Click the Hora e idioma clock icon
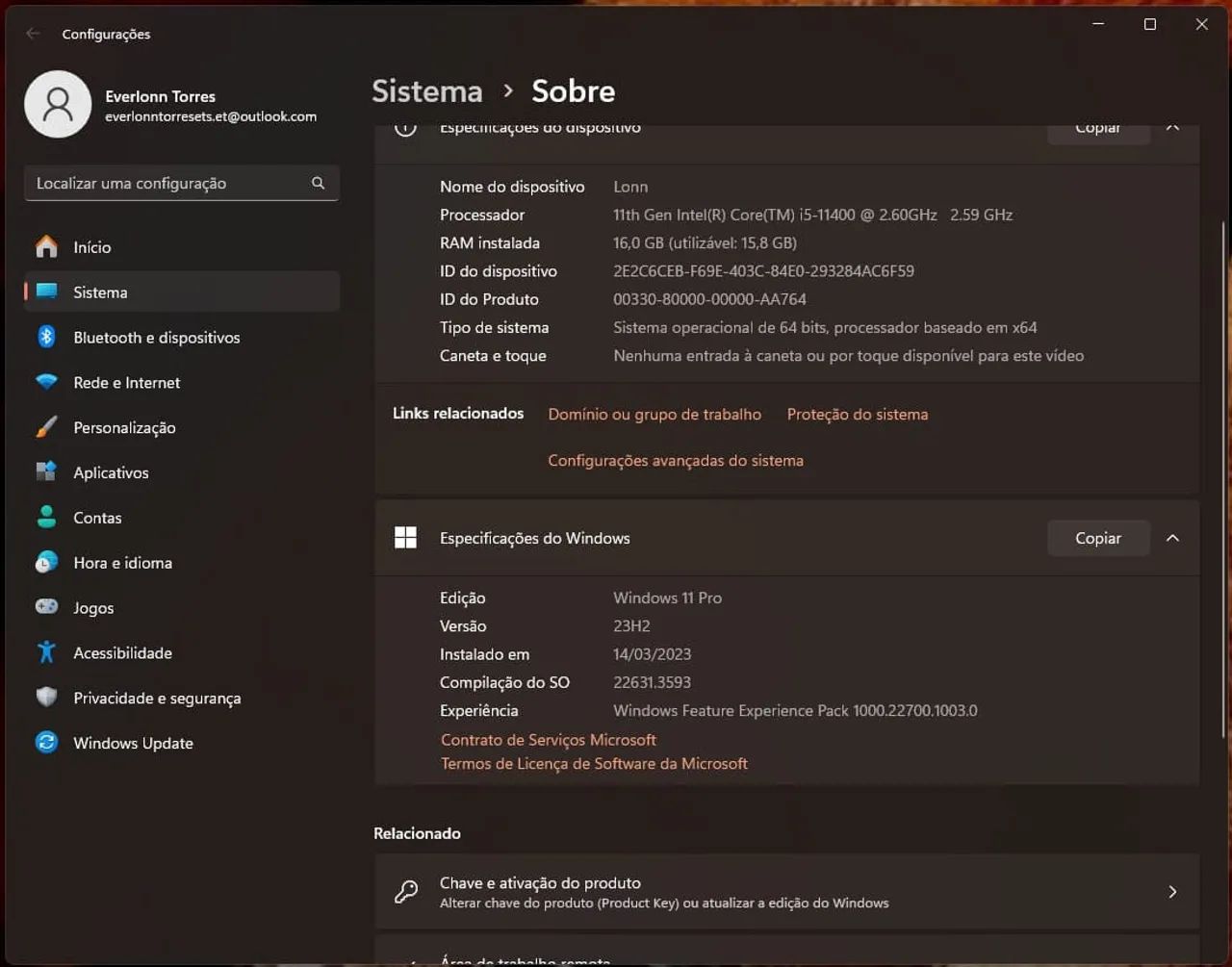The image size is (1232, 967). (46, 562)
